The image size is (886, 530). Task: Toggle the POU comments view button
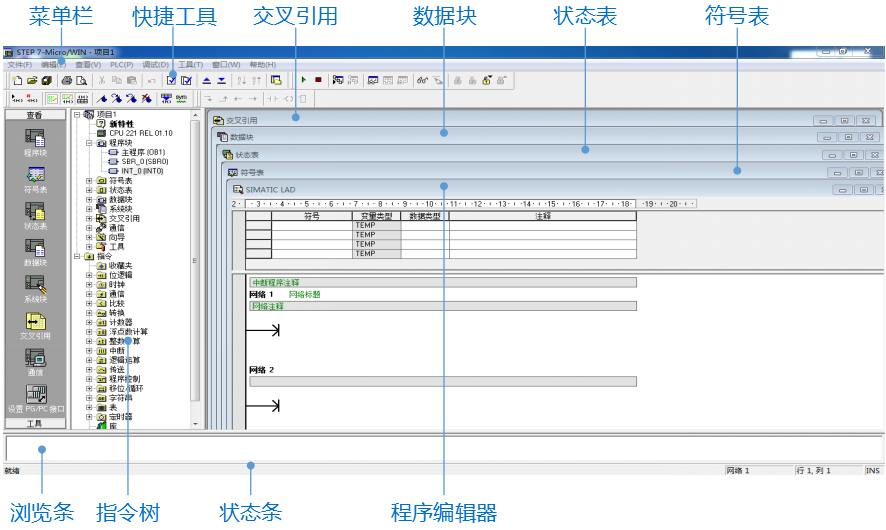click(52, 99)
